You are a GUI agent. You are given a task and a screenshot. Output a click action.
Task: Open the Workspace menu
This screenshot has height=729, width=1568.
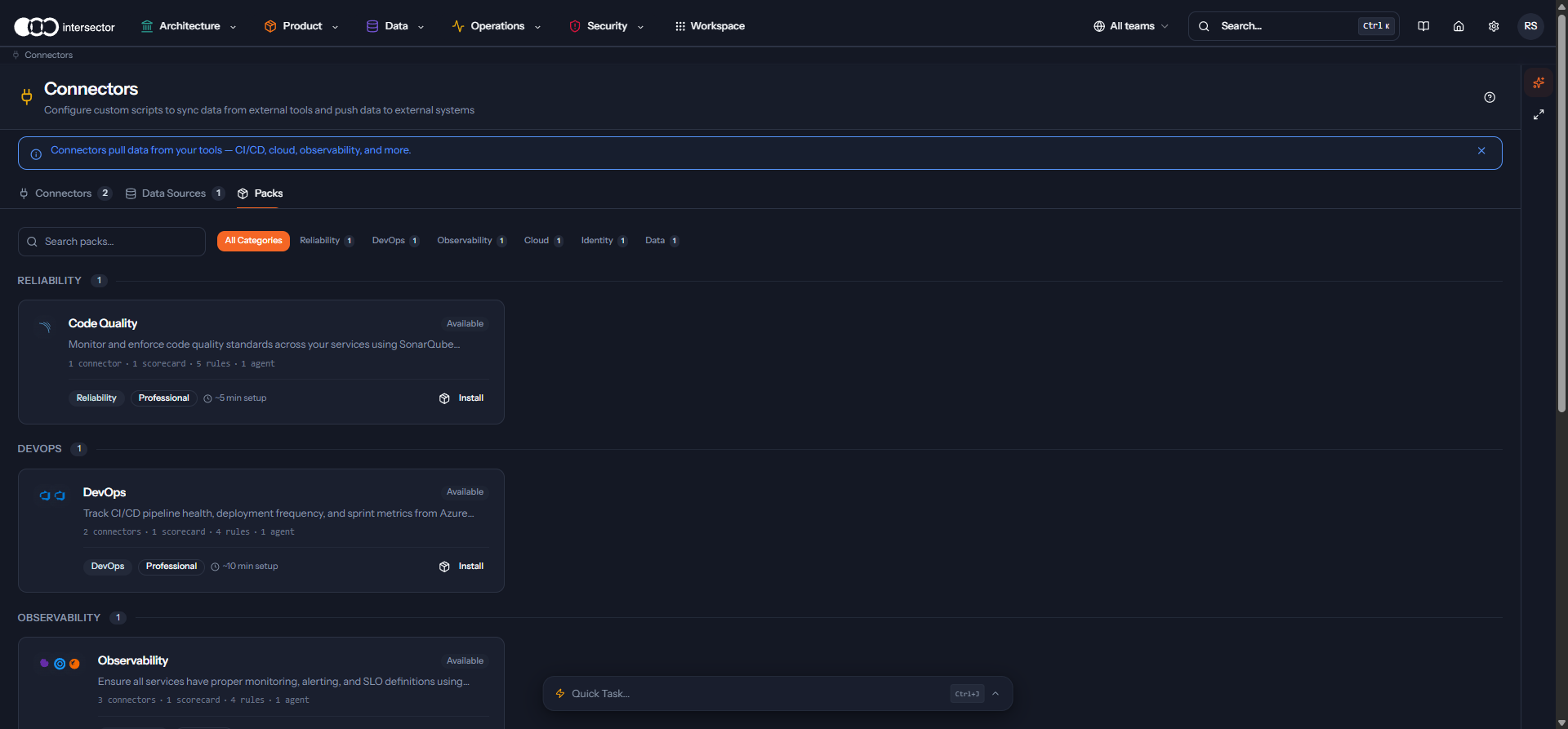(x=710, y=26)
